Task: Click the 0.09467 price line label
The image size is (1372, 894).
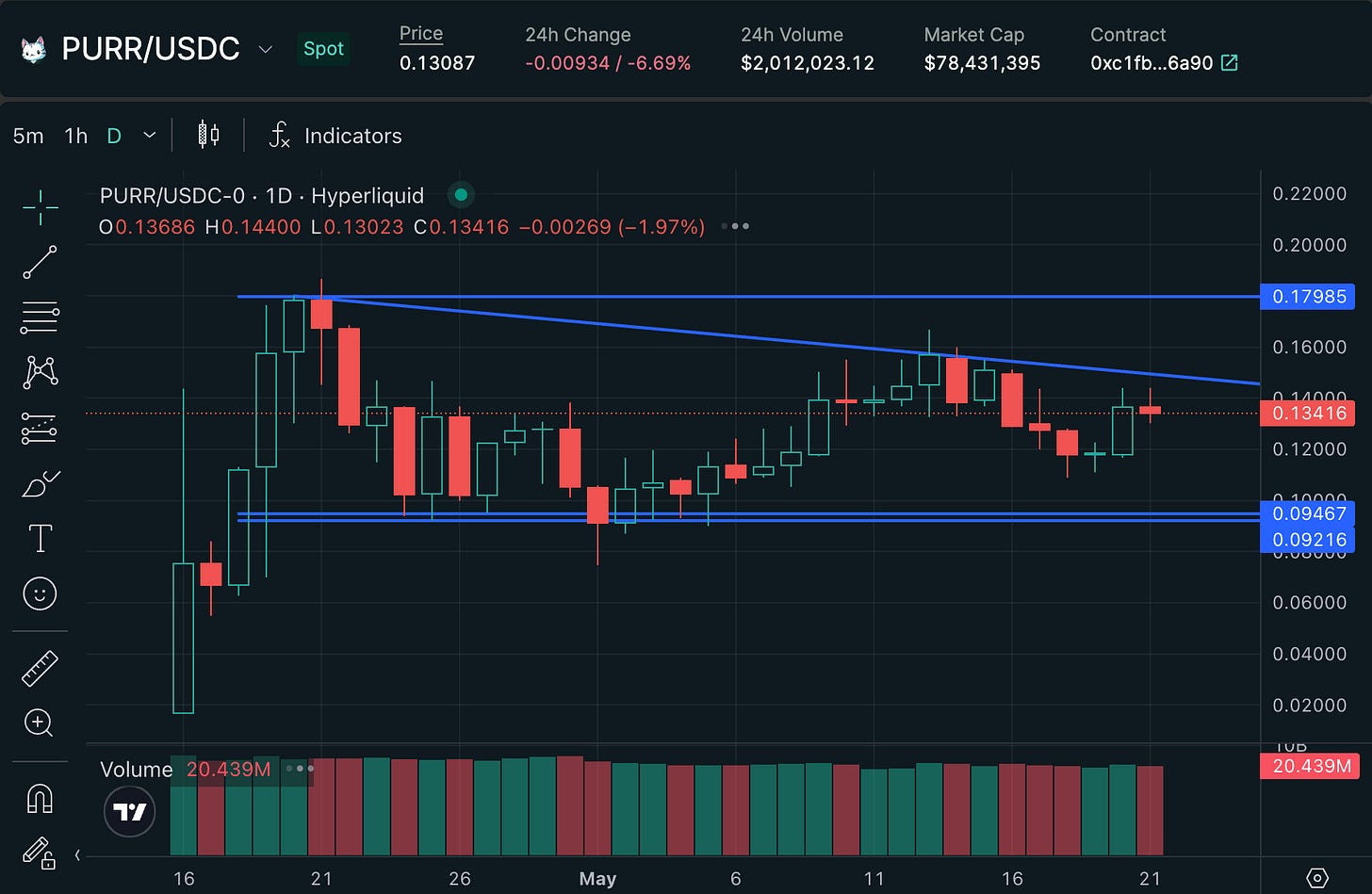Action: coord(1308,513)
